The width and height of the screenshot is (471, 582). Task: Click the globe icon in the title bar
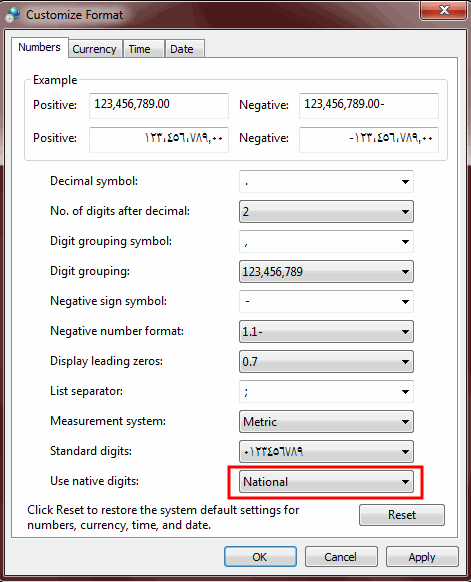coord(13,14)
